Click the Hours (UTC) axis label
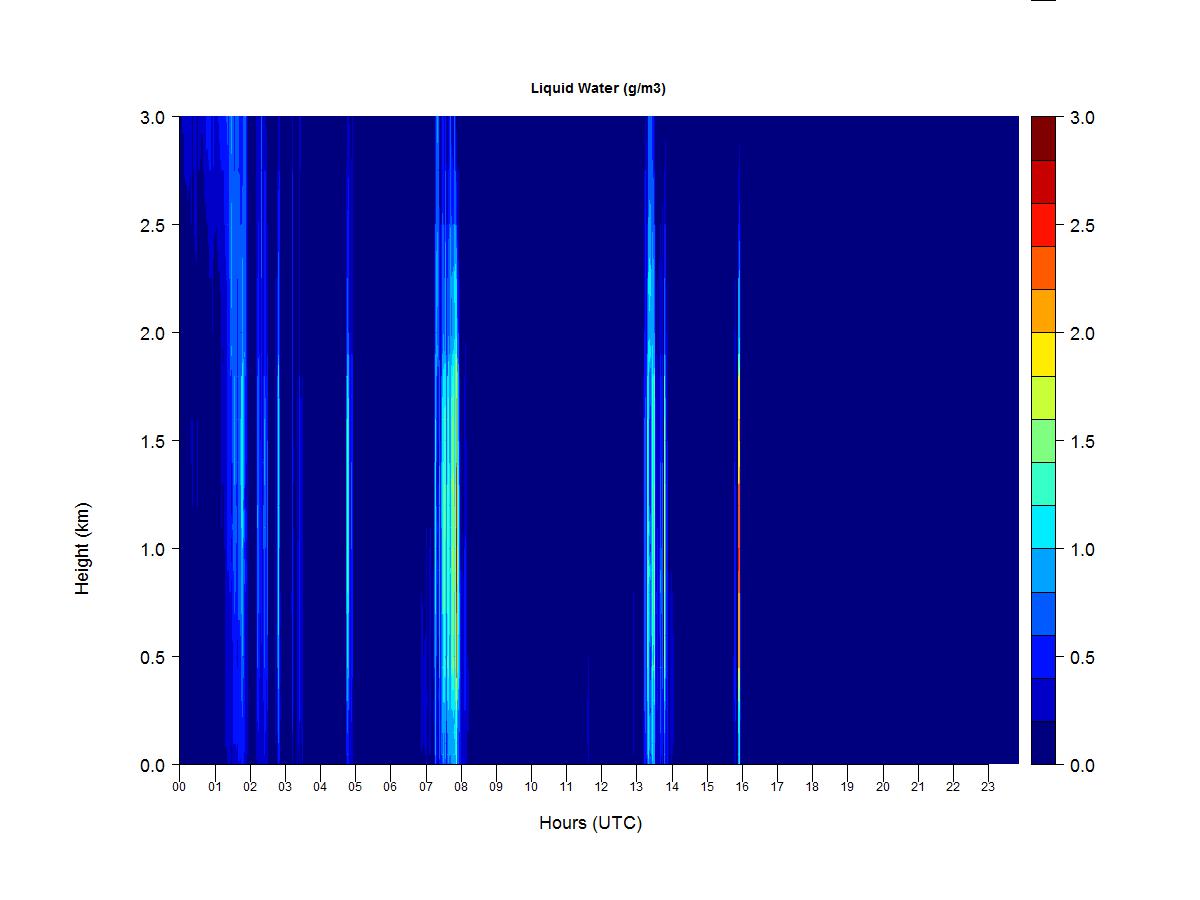Image resolution: width=1200 pixels, height=900 pixels. pyautogui.click(x=590, y=823)
